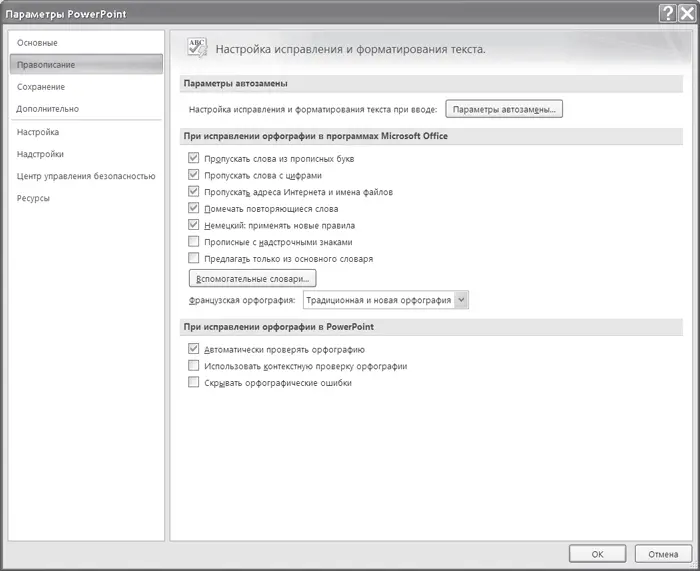700x571 pixels.
Task: Open the Дополнительно settings category
Action: [48, 109]
